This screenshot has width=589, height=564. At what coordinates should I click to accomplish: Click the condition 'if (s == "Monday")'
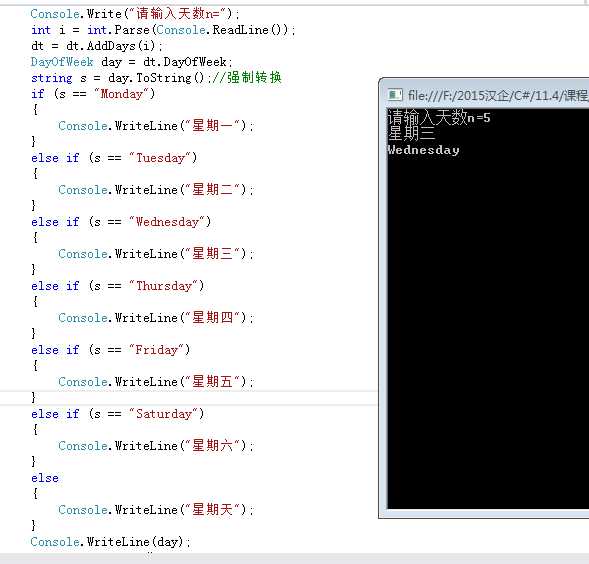click(93, 94)
